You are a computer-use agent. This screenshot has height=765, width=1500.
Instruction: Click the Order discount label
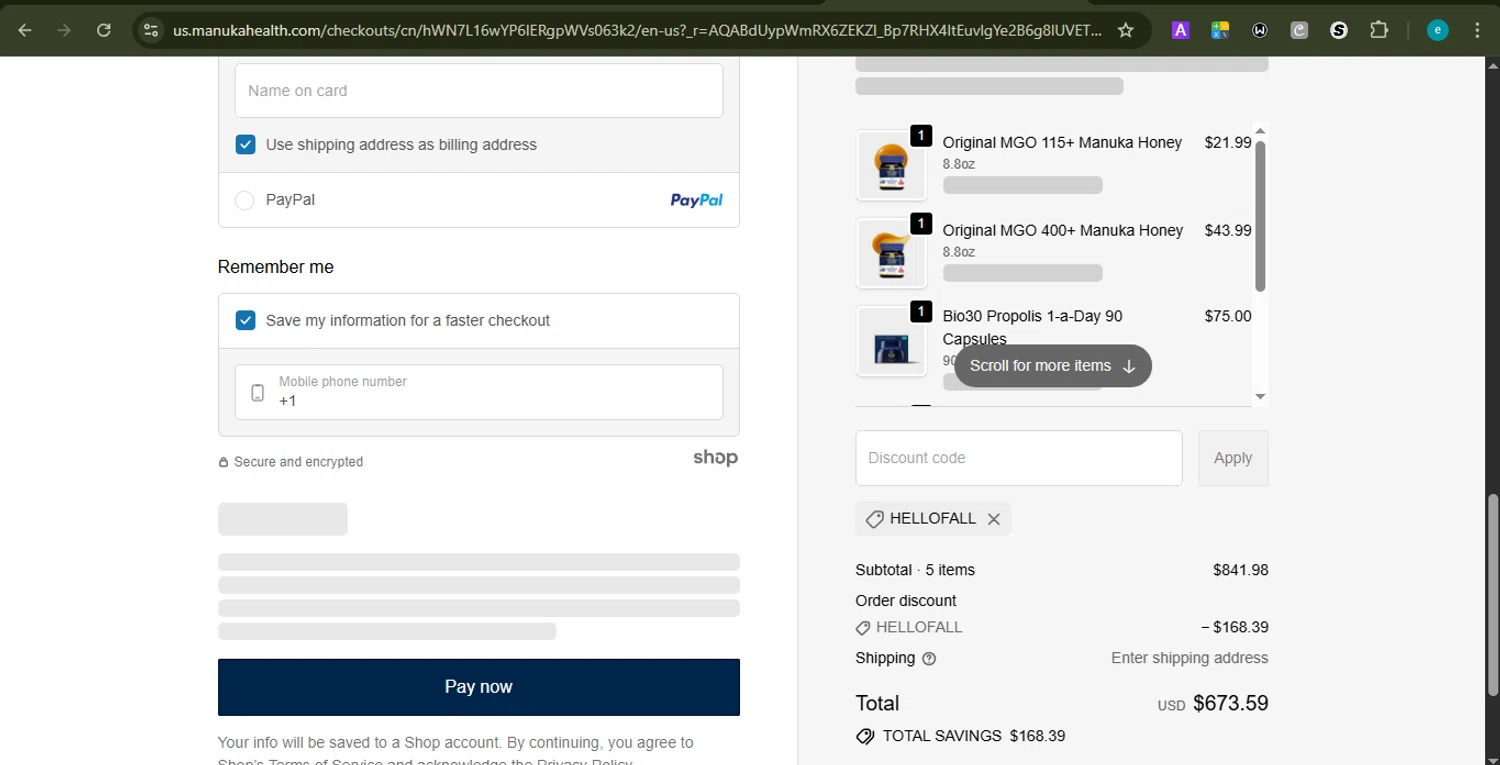(906, 601)
